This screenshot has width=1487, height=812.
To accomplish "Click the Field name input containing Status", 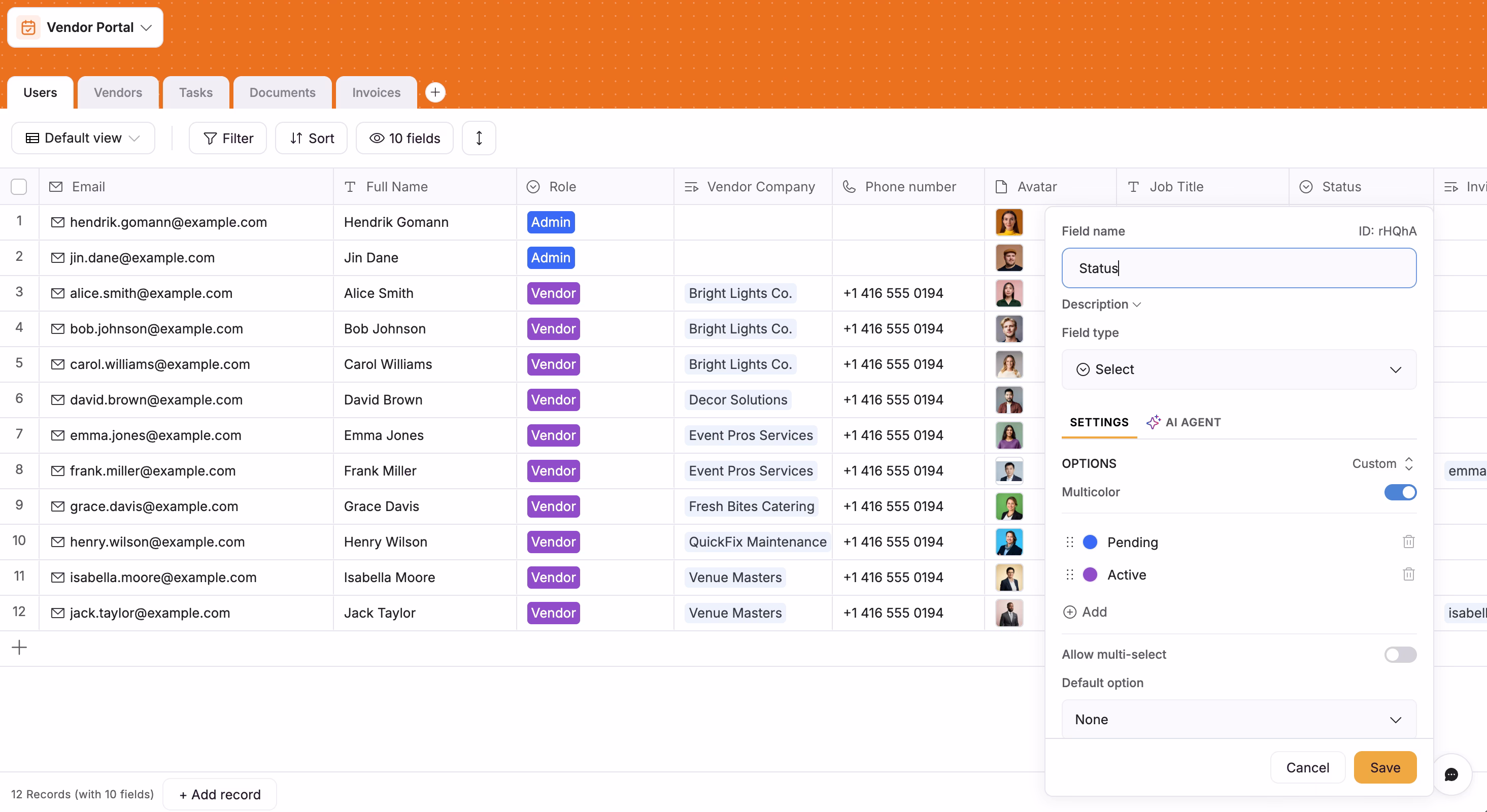I will tap(1238, 268).
